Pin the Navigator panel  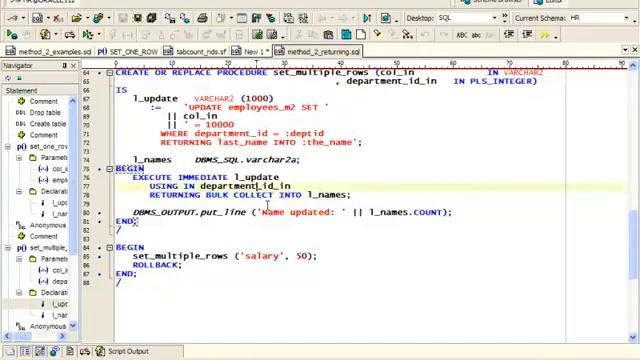(x=64, y=65)
